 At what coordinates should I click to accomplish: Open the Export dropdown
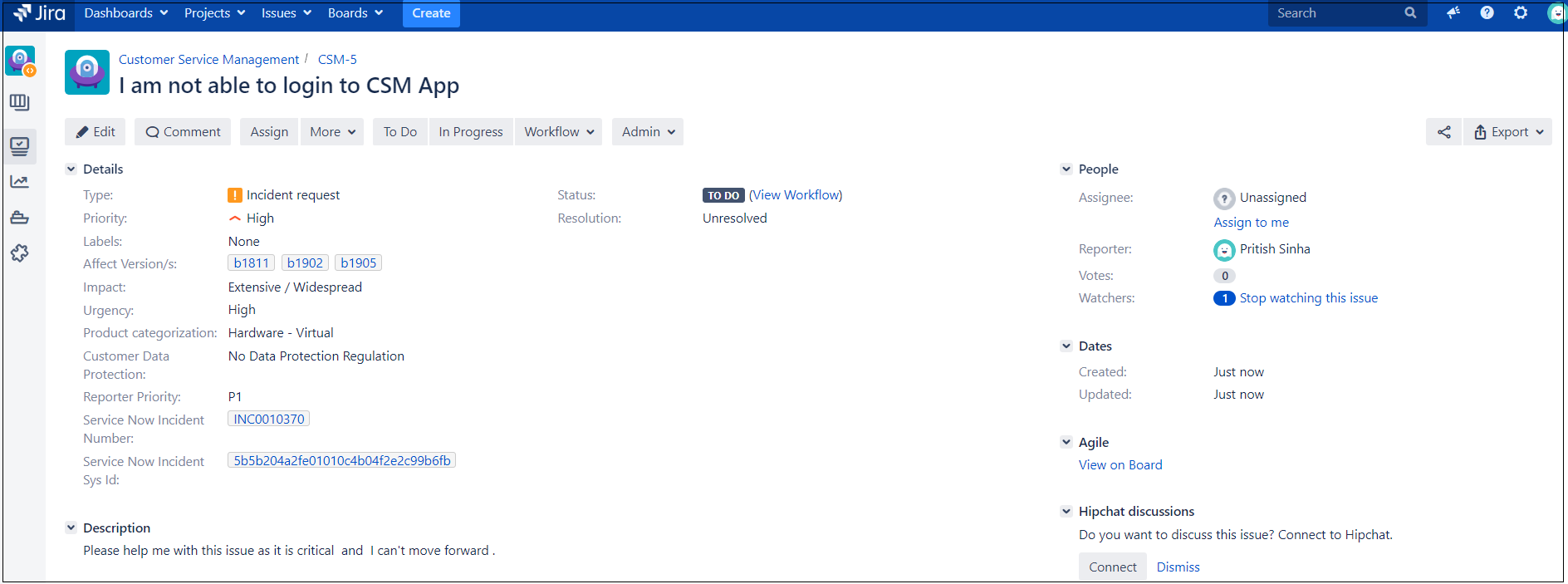1508,131
